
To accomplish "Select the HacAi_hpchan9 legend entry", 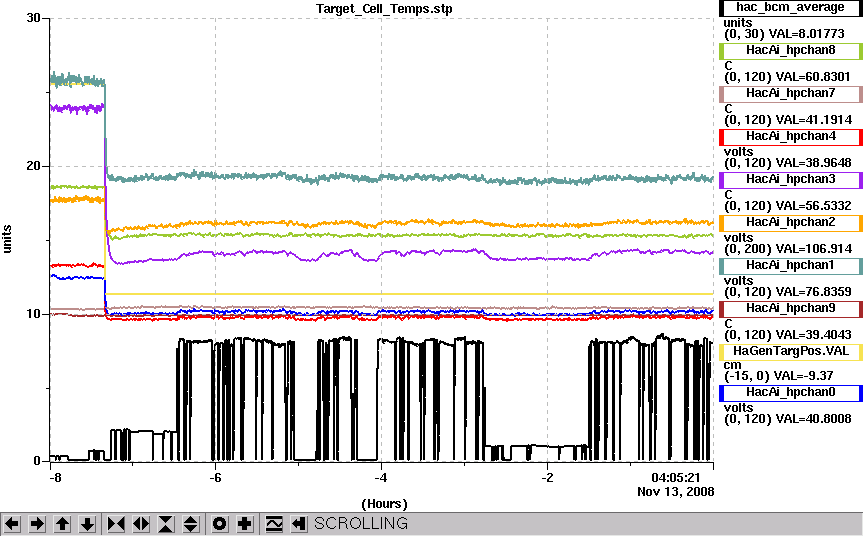I will tap(790, 308).
